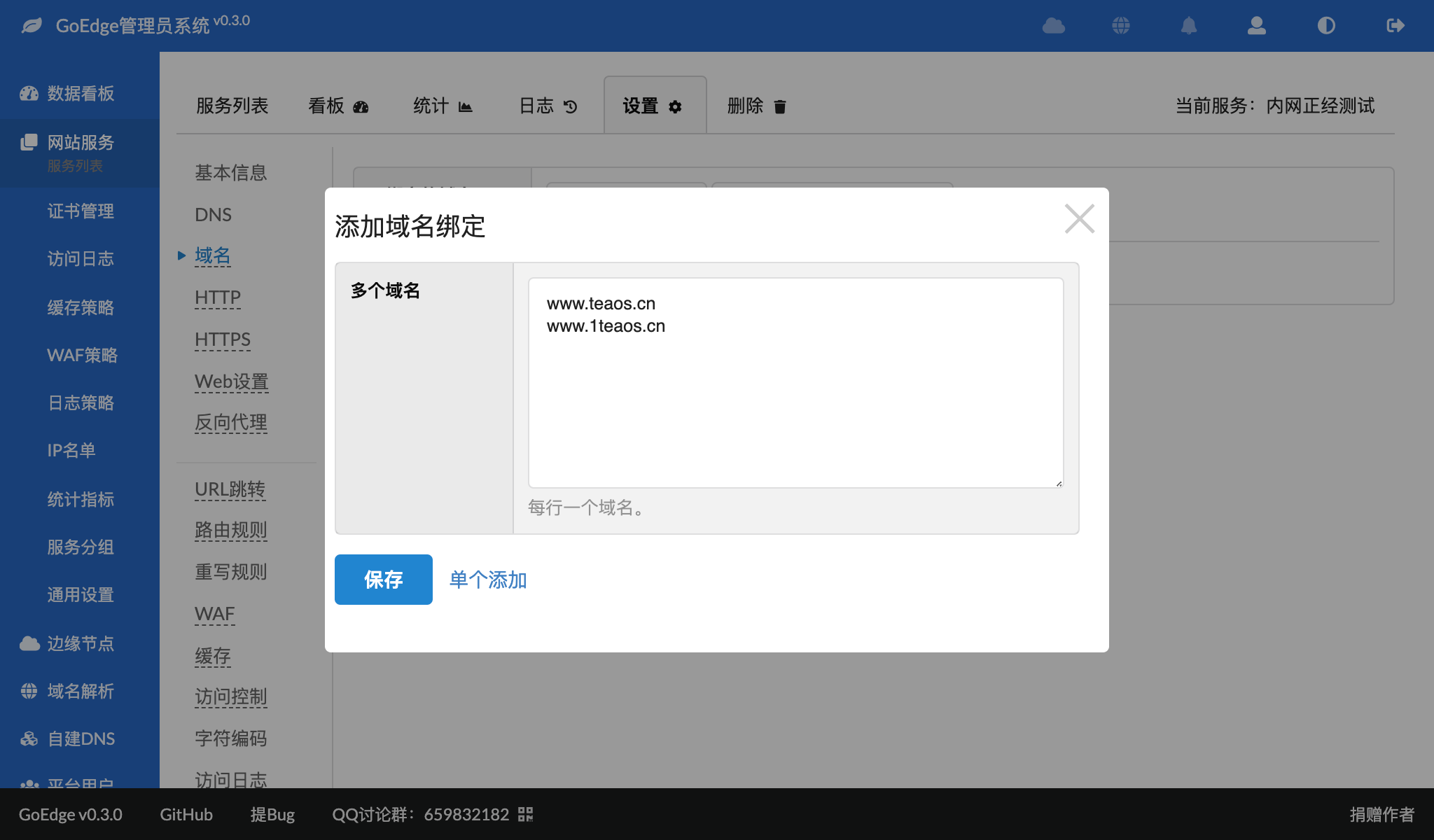
Task: Open URL跳转 settings section
Action: 230,489
